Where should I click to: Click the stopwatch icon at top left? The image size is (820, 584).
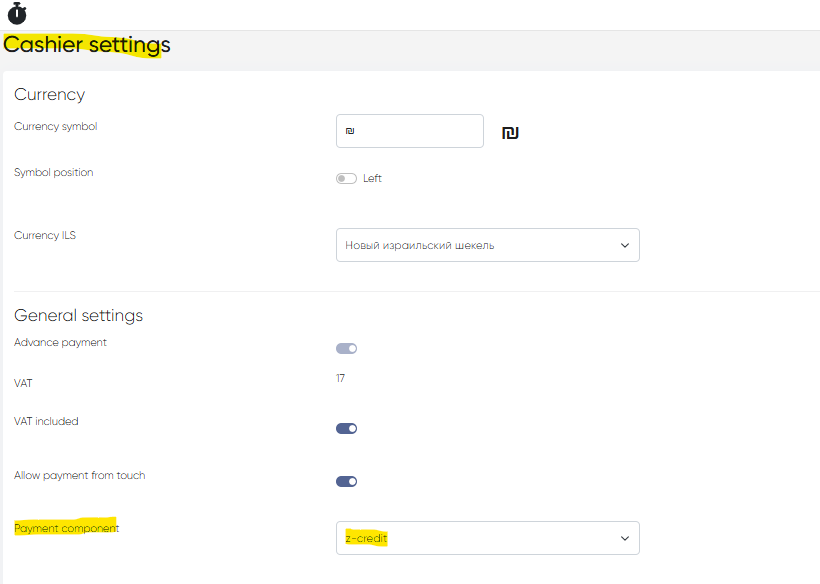coord(17,13)
